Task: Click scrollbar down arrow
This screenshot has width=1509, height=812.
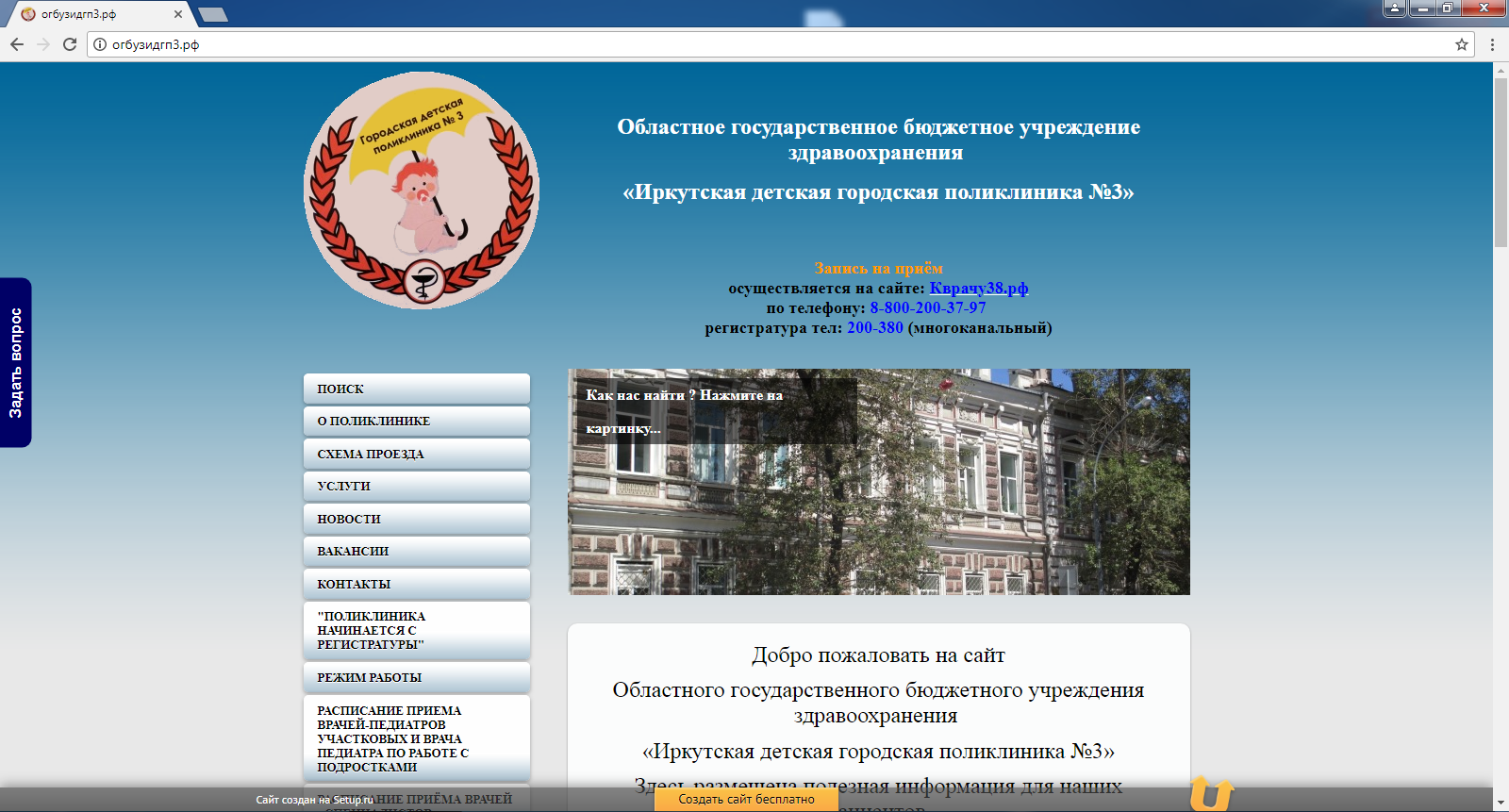Action: (x=1501, y=804)
